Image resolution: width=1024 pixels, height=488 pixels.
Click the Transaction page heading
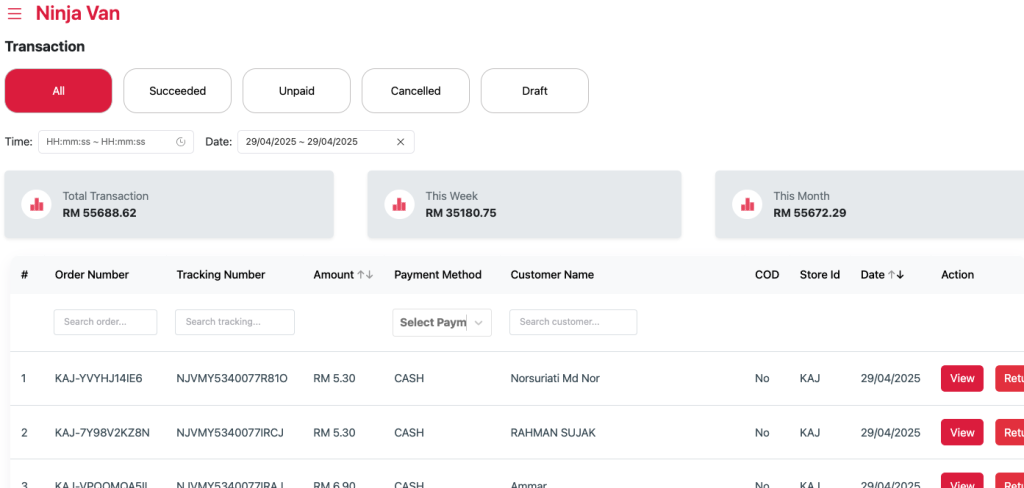(x=45, y=47)
